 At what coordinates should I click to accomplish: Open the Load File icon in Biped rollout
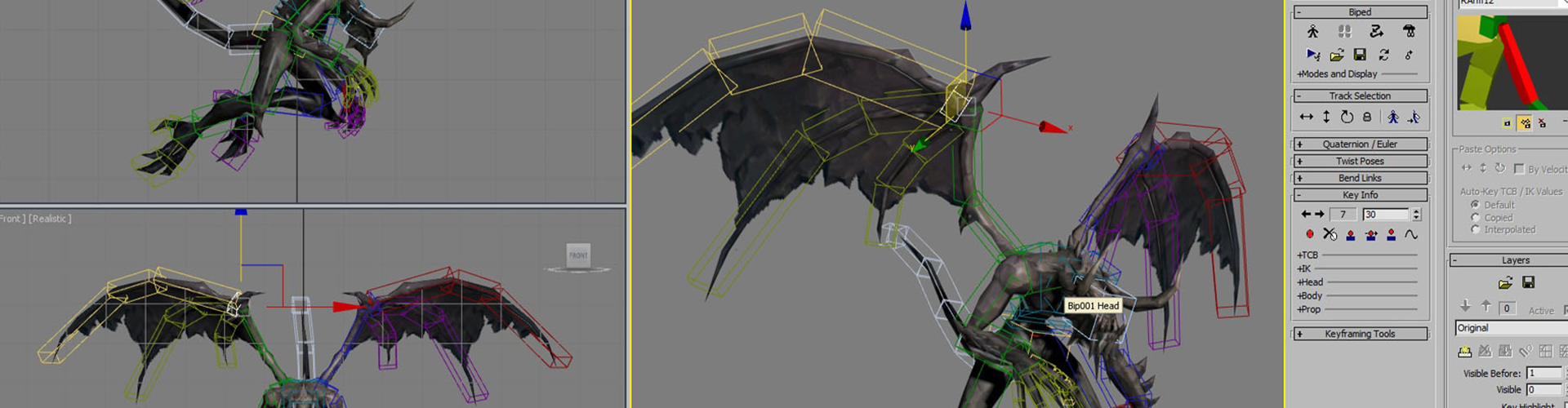tap(1337, 55)
